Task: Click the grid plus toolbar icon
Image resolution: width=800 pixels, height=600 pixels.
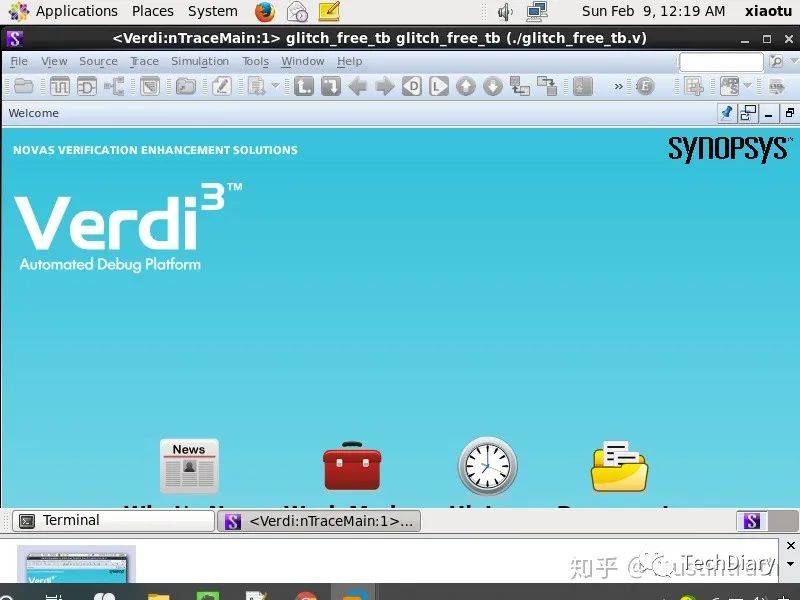Action: click(694, 86)
